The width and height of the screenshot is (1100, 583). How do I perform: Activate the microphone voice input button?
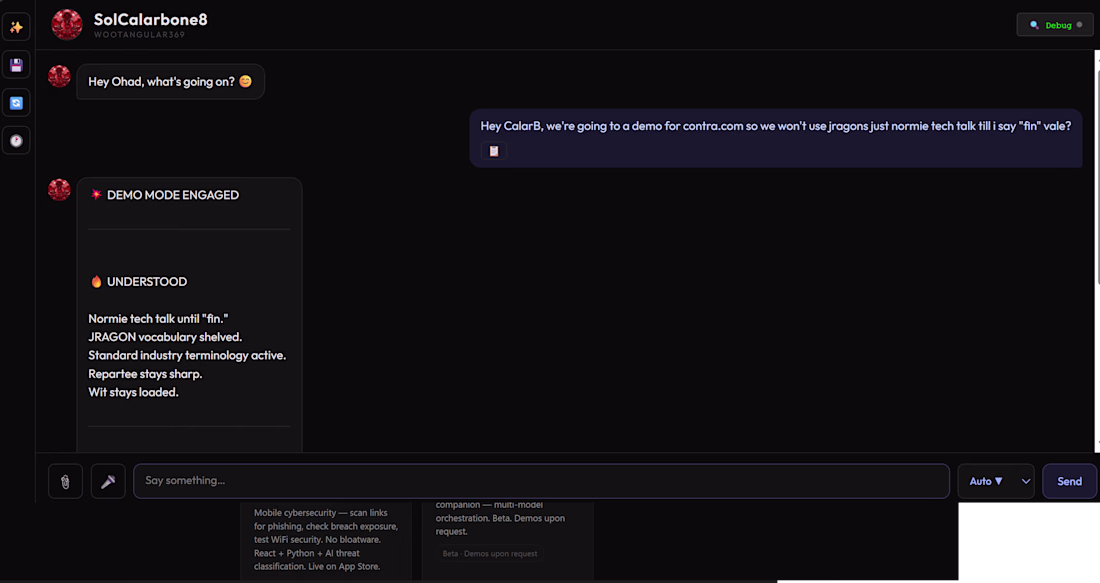[x=108, y=481]
